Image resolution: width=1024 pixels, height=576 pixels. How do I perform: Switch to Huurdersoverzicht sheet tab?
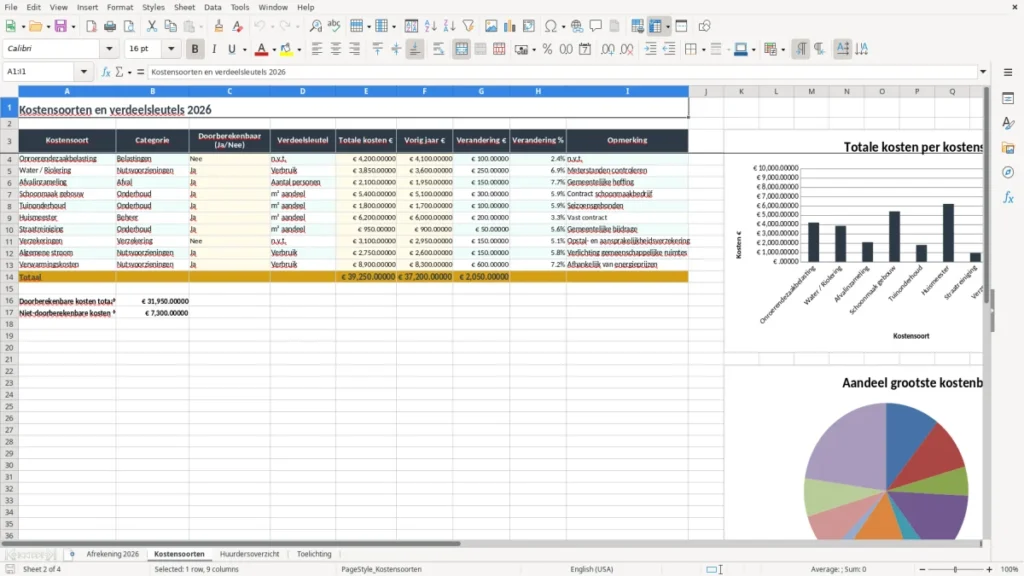tap(249, 554)
